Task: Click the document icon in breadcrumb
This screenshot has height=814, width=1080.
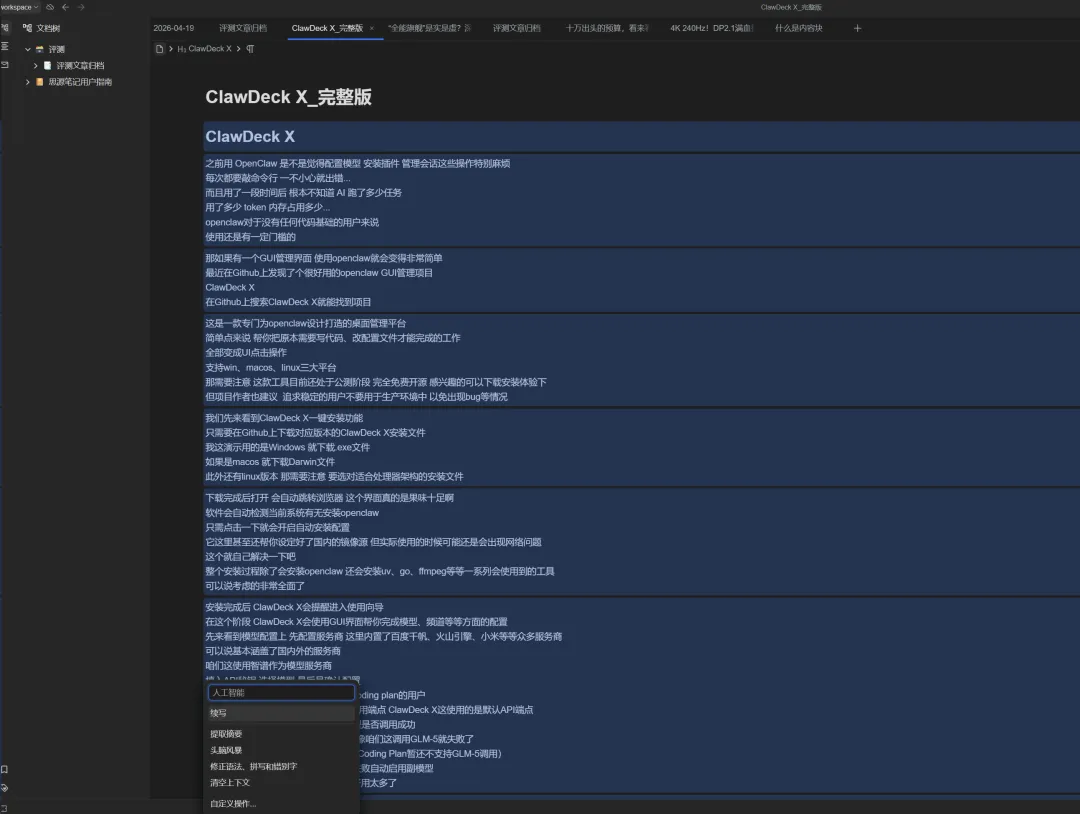Action: 160,49
